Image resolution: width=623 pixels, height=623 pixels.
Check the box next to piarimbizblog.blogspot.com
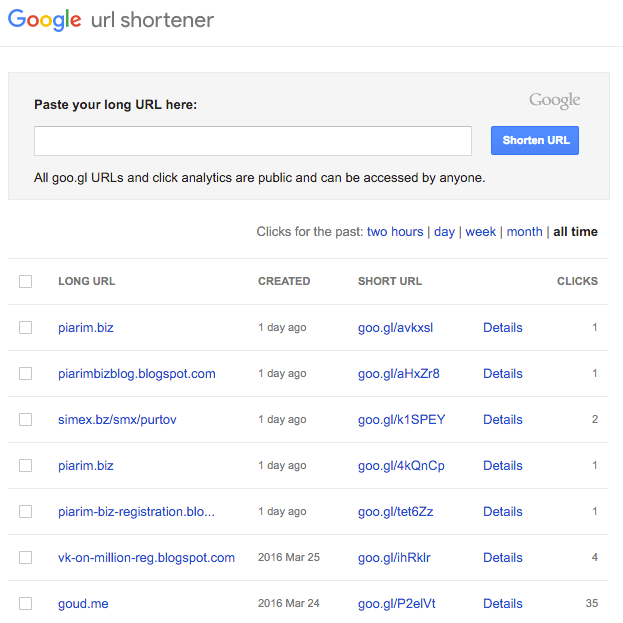26,374
